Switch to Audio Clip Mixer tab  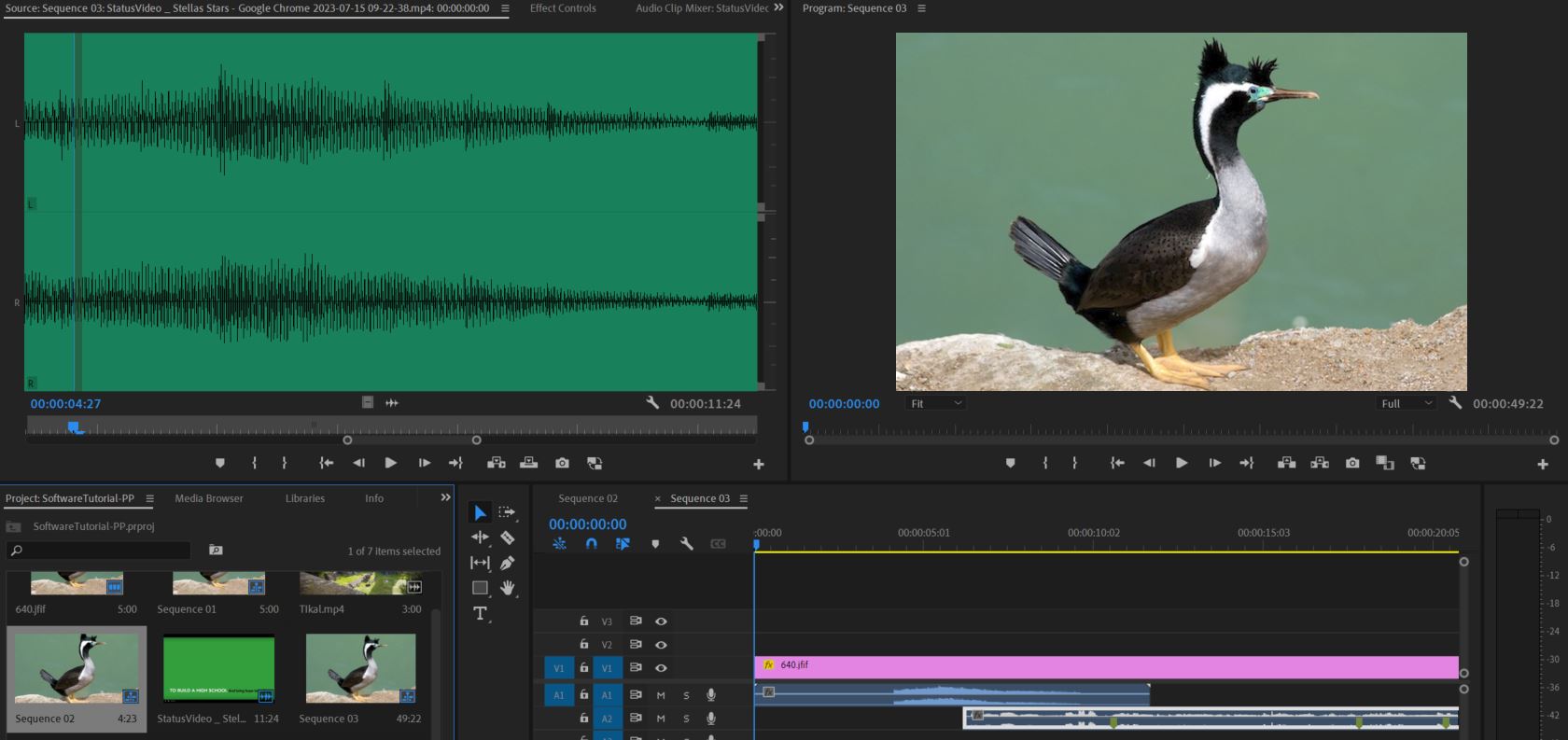click(702, 8)
